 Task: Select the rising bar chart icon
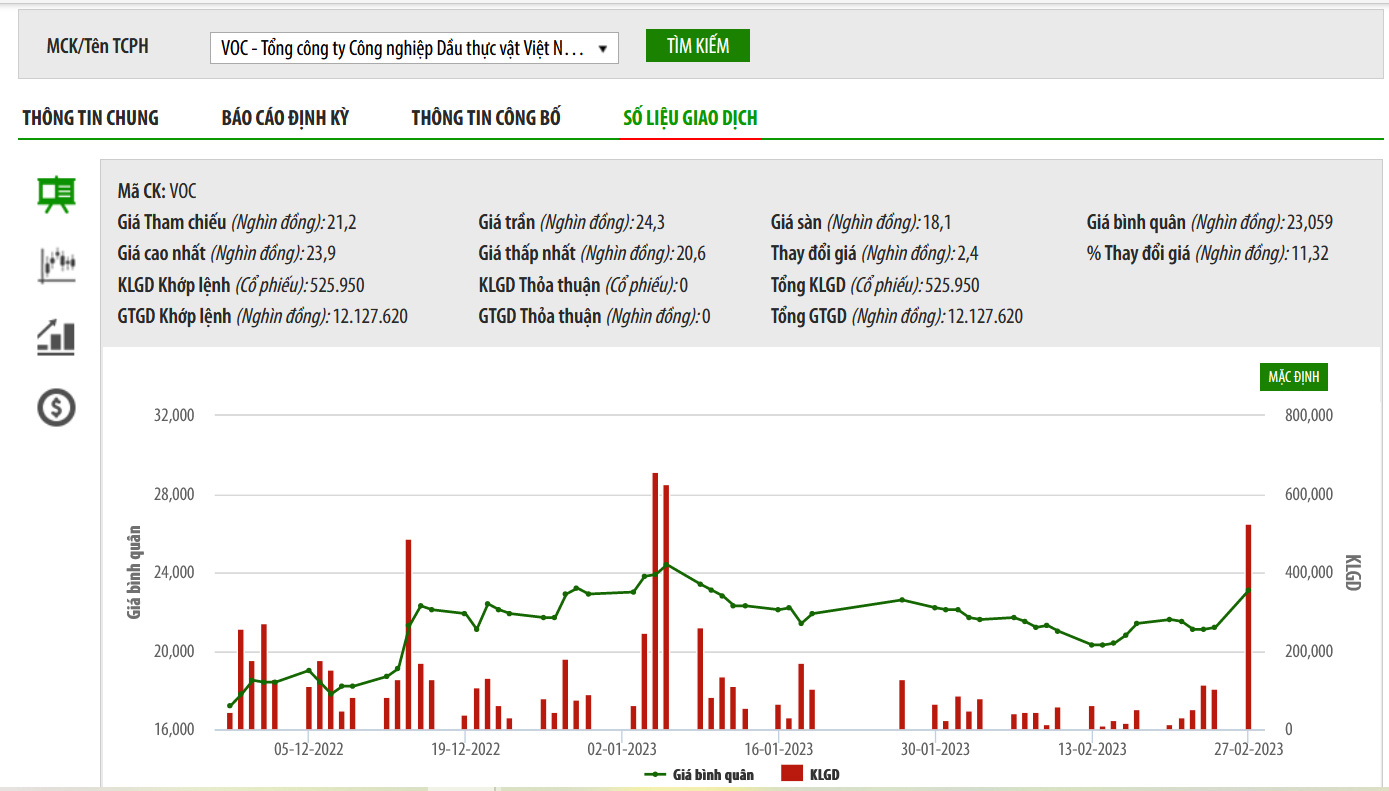pyautogui.click(x=57, y=336)
